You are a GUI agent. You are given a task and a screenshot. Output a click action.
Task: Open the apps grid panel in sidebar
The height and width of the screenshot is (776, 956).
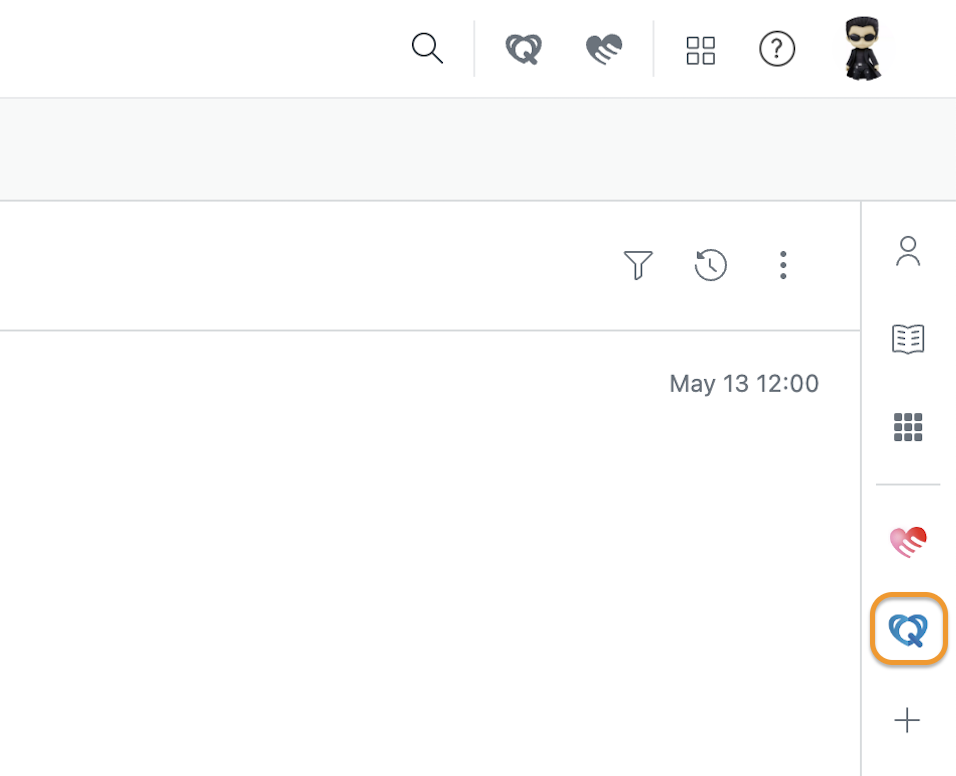click(x=908, y=427)
